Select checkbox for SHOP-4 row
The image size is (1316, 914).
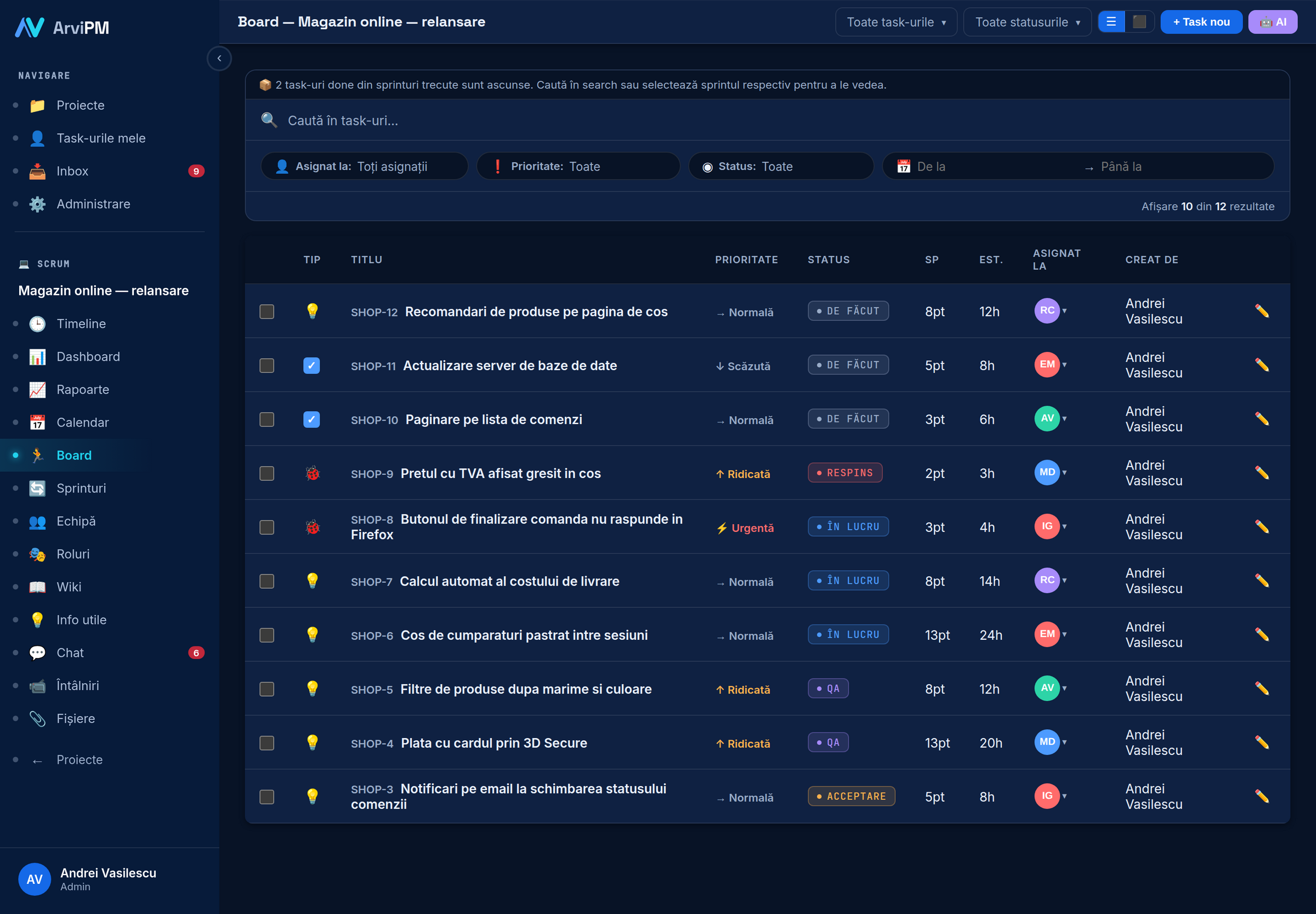coord(267,743)
